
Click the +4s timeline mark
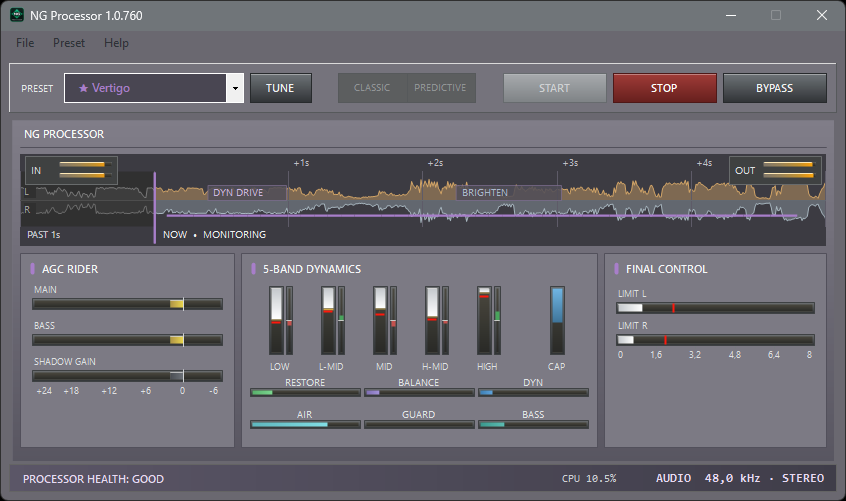704,163
